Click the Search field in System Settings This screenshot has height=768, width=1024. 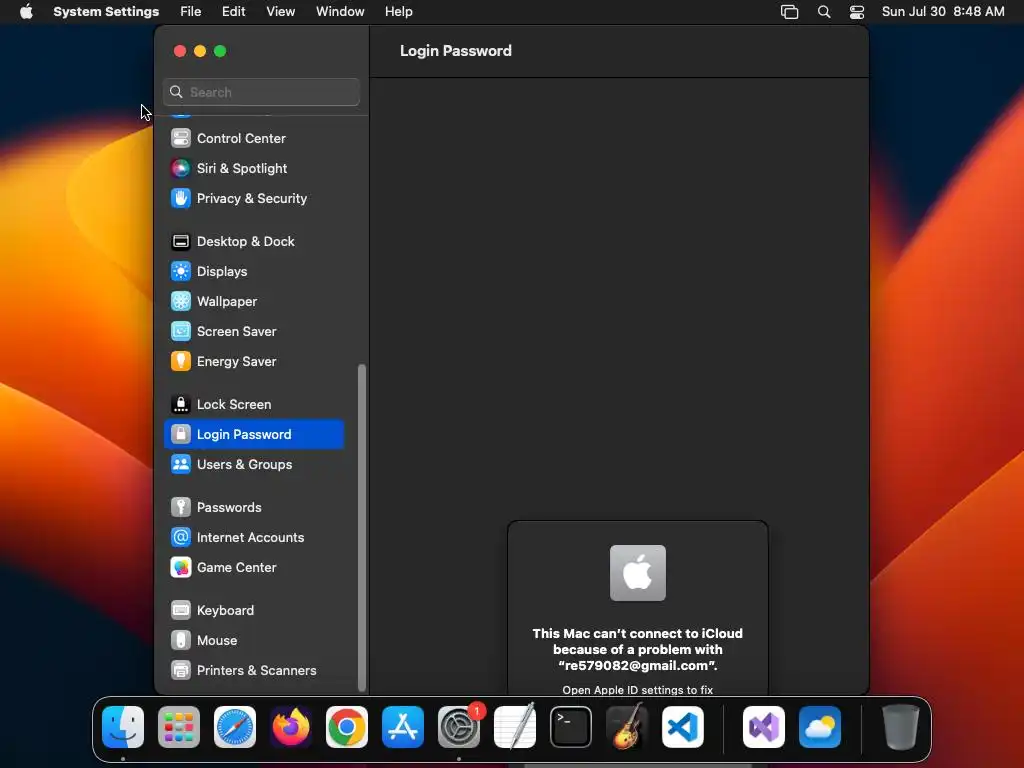click(x=261, y=92)
